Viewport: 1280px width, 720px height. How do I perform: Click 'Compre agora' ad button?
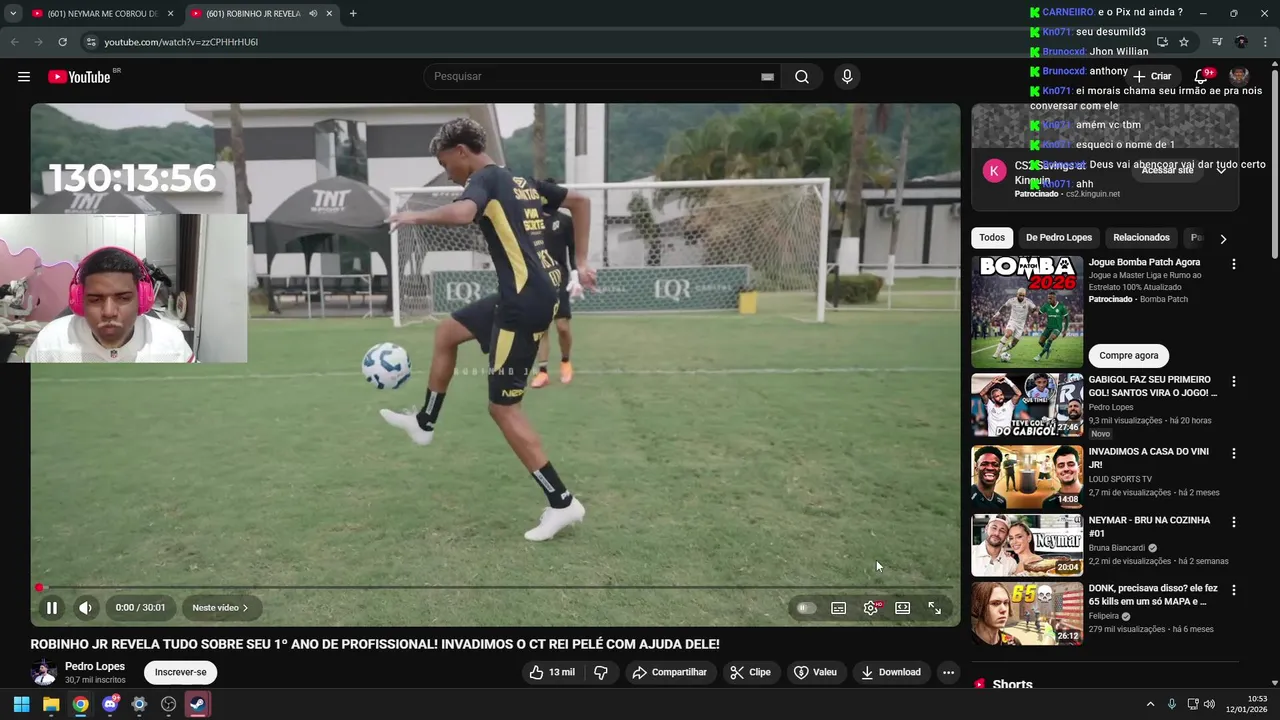click(x=1129, y=355)
